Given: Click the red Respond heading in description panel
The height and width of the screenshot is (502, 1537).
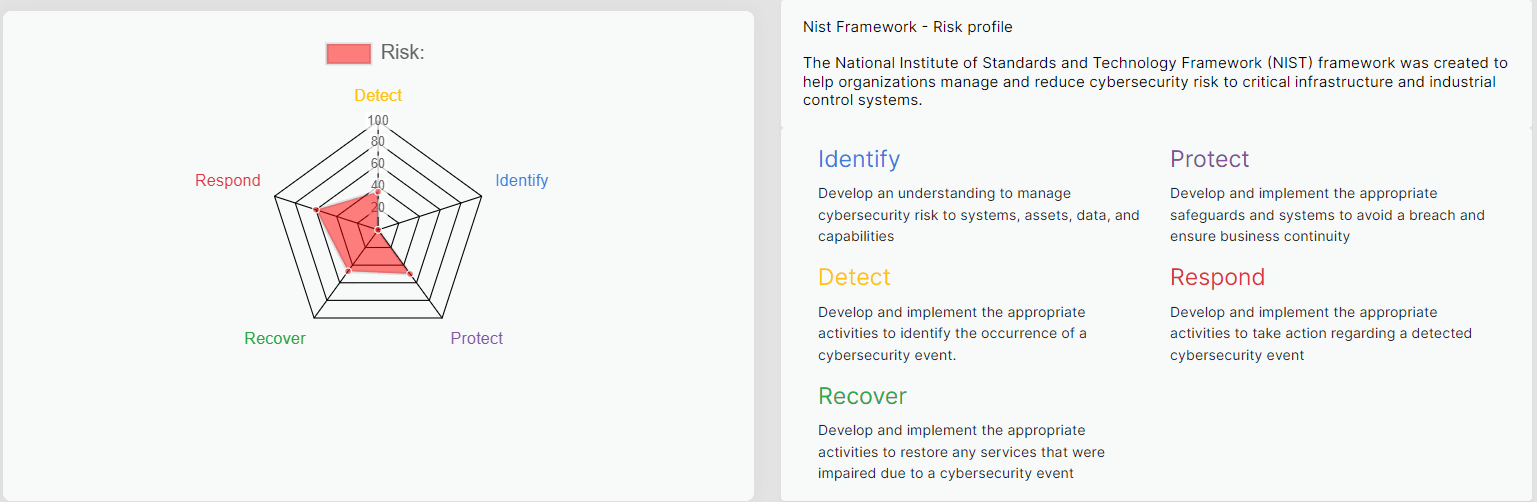Looking at the screenshot, I should point(1217,277).
